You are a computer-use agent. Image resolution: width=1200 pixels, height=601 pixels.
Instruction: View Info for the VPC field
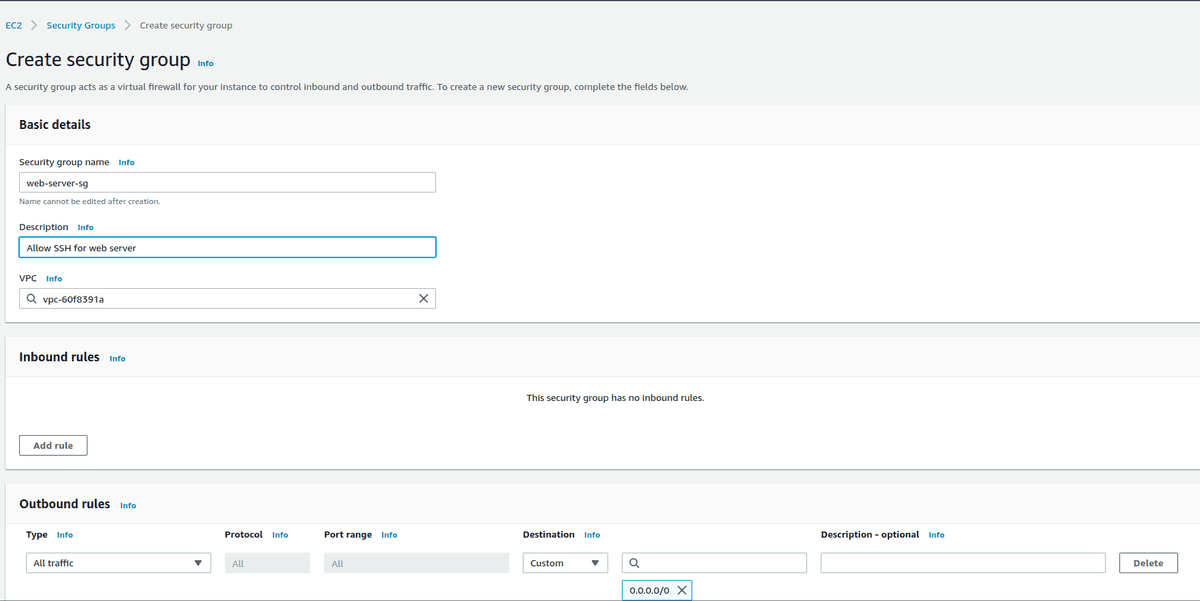tap(53, 278)
